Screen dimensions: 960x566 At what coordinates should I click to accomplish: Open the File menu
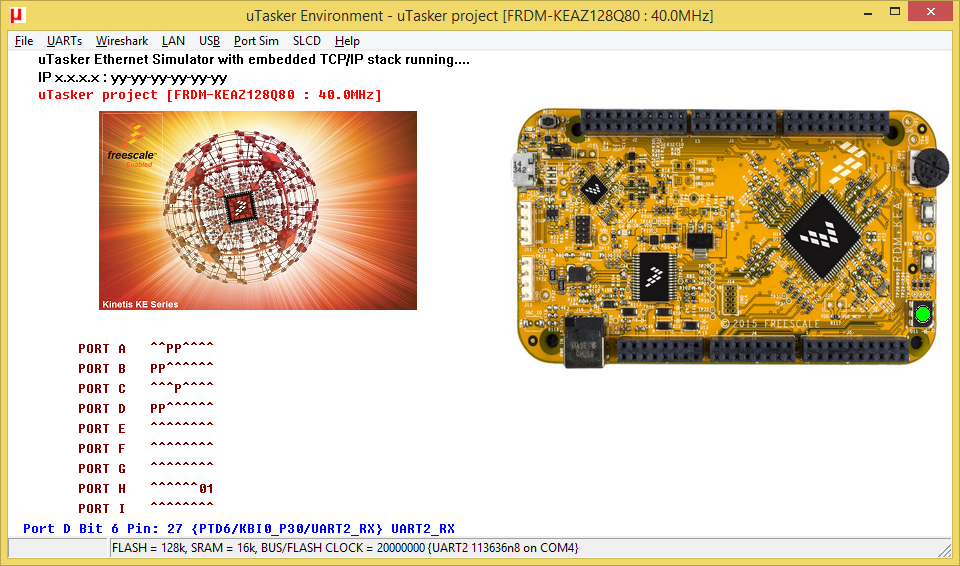point(24,41)
